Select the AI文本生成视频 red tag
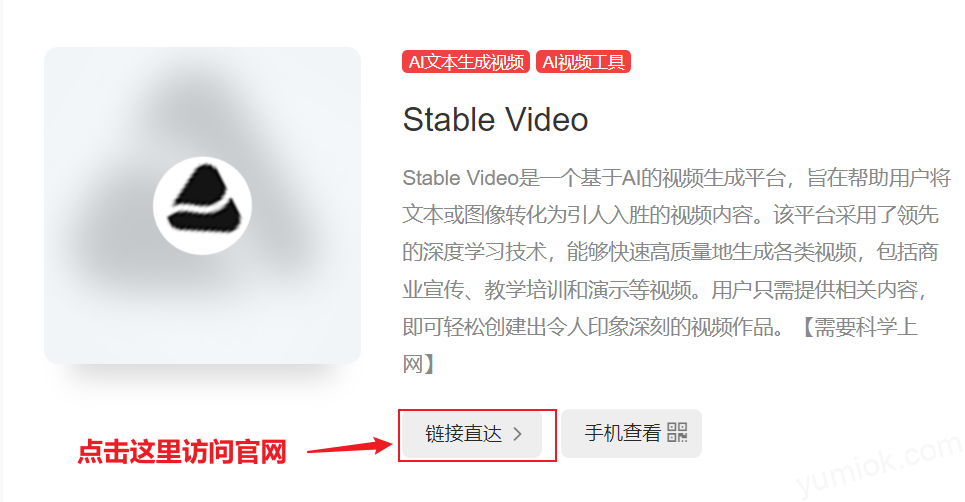 pyautogui.click(x=466, y=62)
